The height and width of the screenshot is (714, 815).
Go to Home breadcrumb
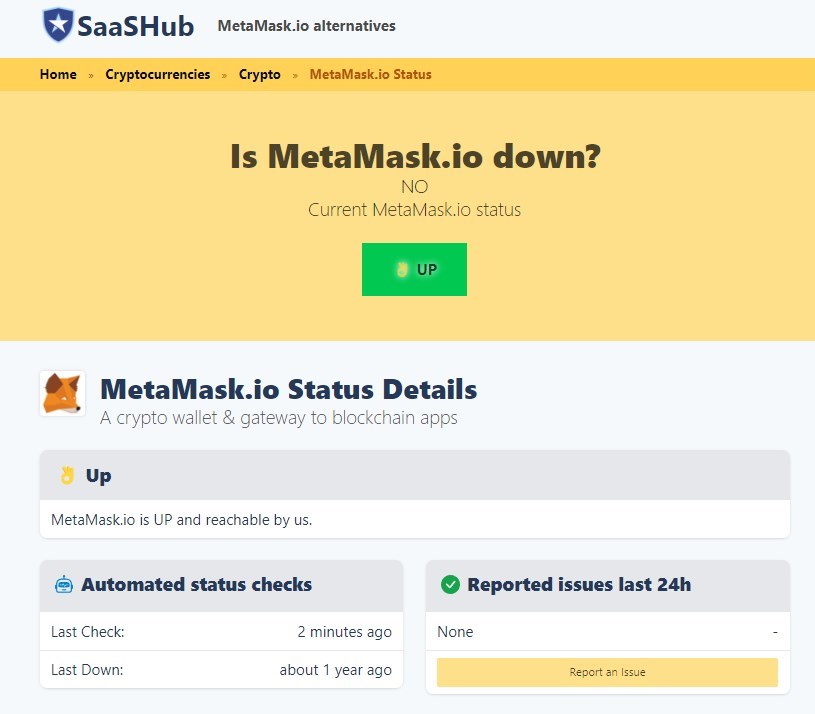pyautogui.click(x=58, y=74)
